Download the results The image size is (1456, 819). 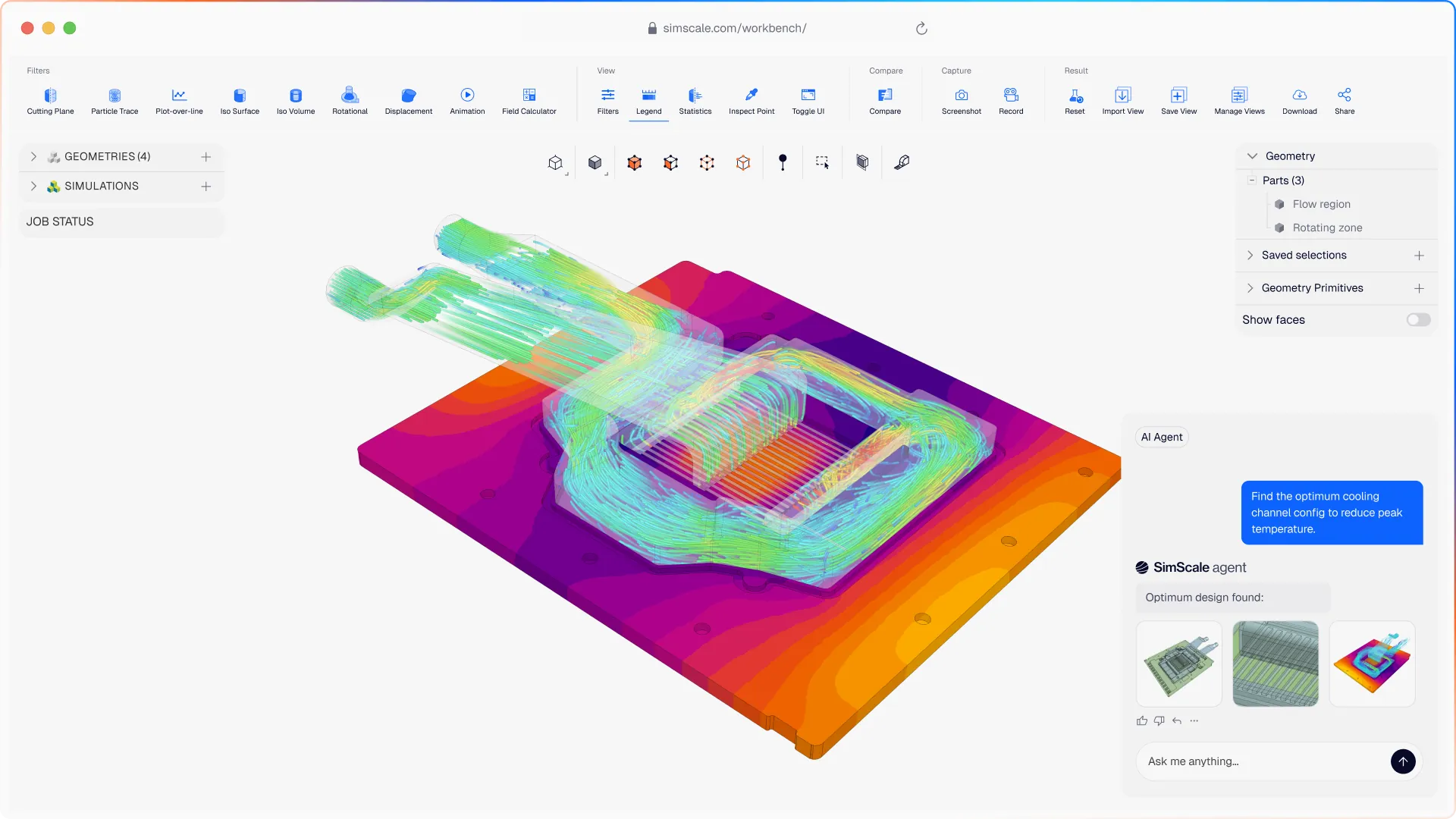(1300, 101)
